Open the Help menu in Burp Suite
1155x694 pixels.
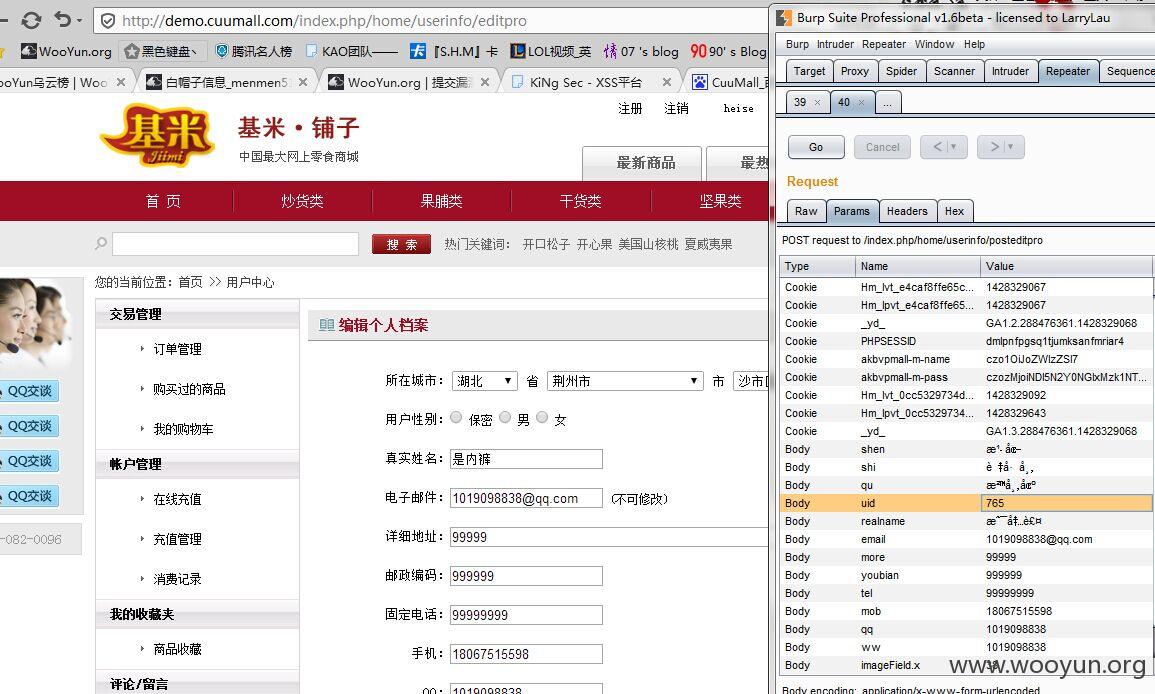(974, 44)
